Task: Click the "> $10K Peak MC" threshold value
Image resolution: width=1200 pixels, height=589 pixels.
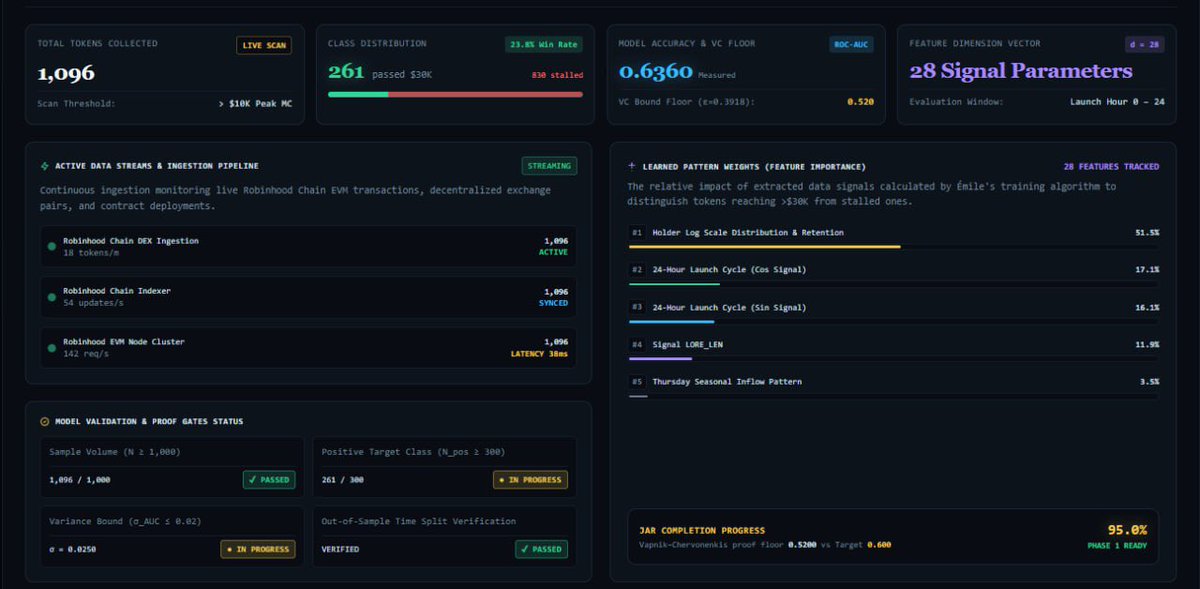Action: coord(254,103)
